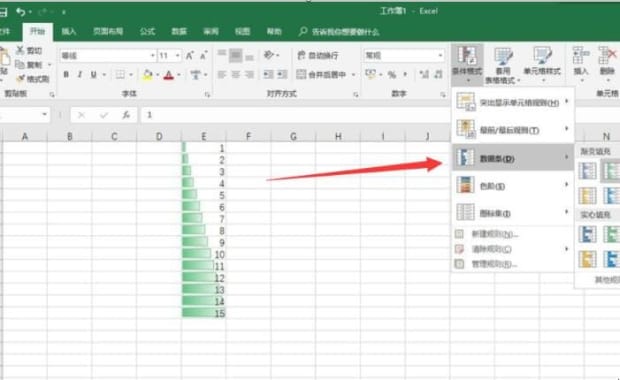Toggle Italic formatting
This screenshot has height=380, width=620.
(80, 74)
